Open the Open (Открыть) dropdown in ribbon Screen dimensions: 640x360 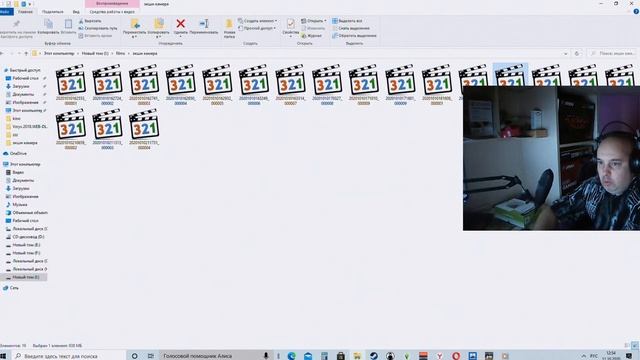coord(313,21)
